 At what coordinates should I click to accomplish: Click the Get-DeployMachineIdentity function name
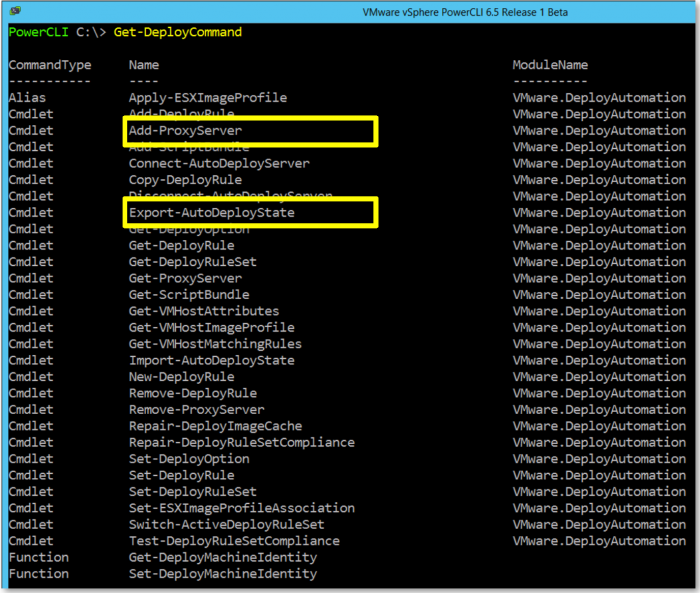coord(223,558)
